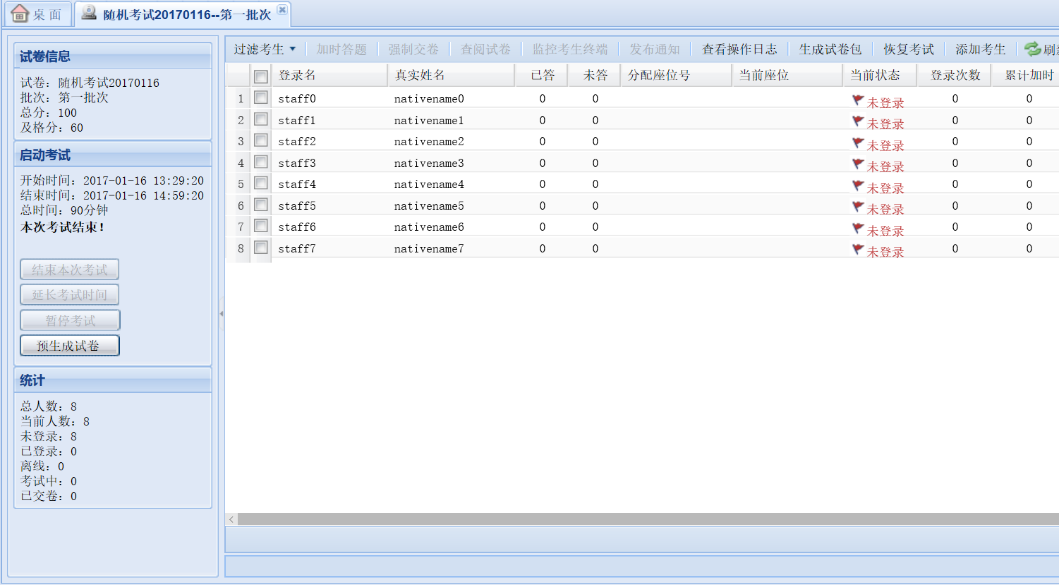The height and width of the screenshot is (585, 1059).
Task: Click the refresh icon in the toolbar
Action: (1032, 49)
